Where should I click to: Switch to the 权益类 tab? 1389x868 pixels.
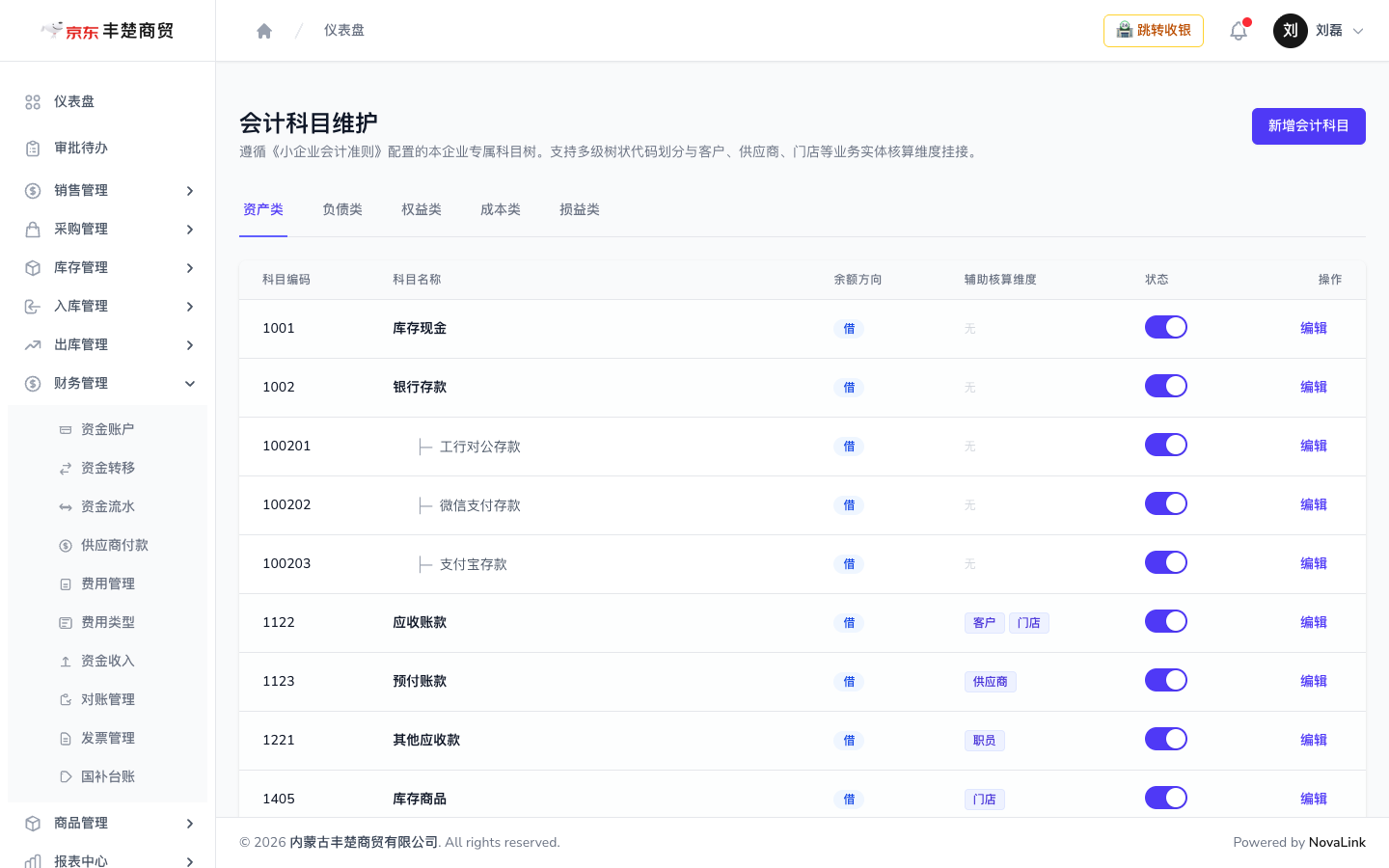[x=422, y=210]
